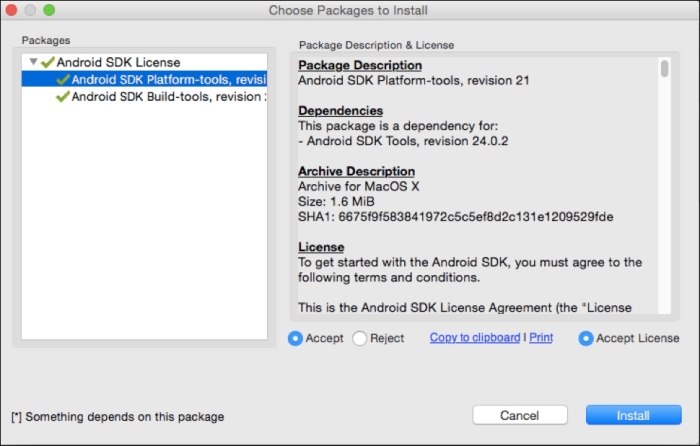Select the Android SDK Build-tools package row
This screenshot has height=446, width=700.
[145, 96]
